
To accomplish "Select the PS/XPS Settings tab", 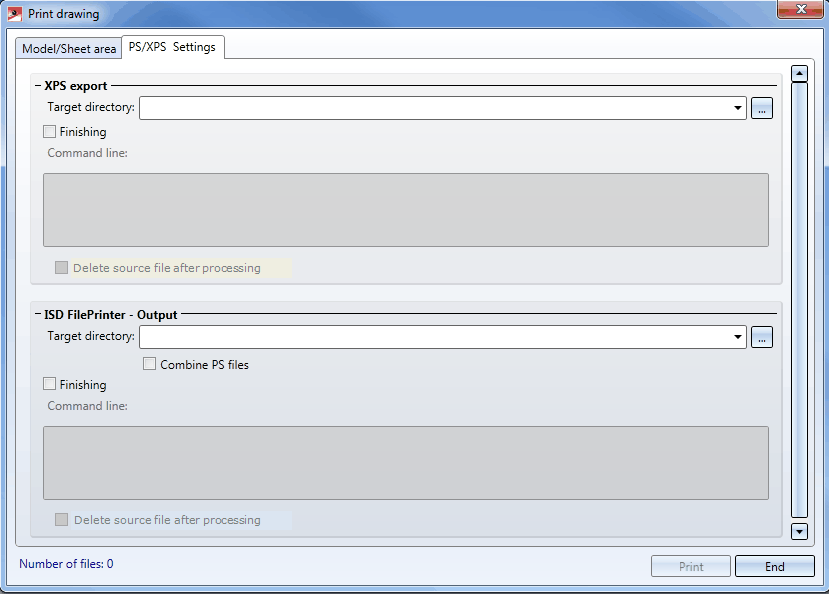I will point(172,47).
